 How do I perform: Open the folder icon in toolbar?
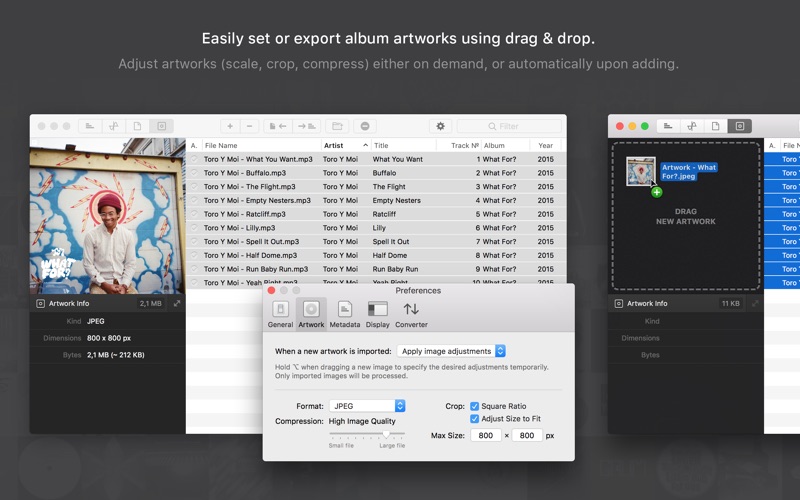tap(337, 126)
